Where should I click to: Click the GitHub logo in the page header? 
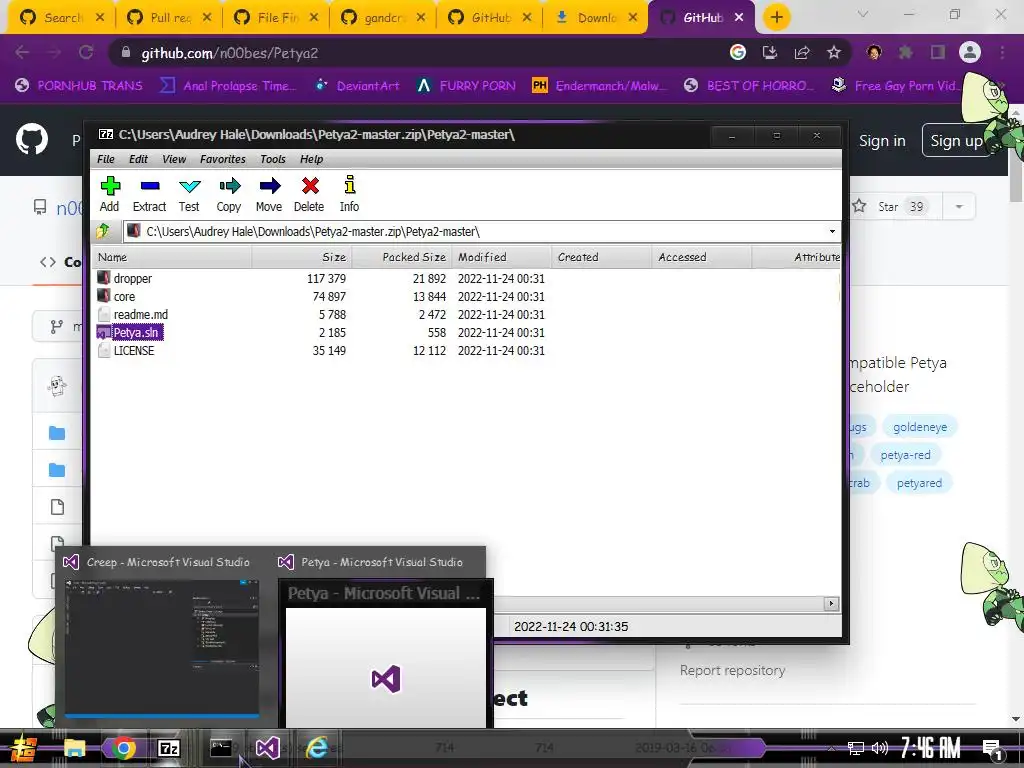[31, 139]
